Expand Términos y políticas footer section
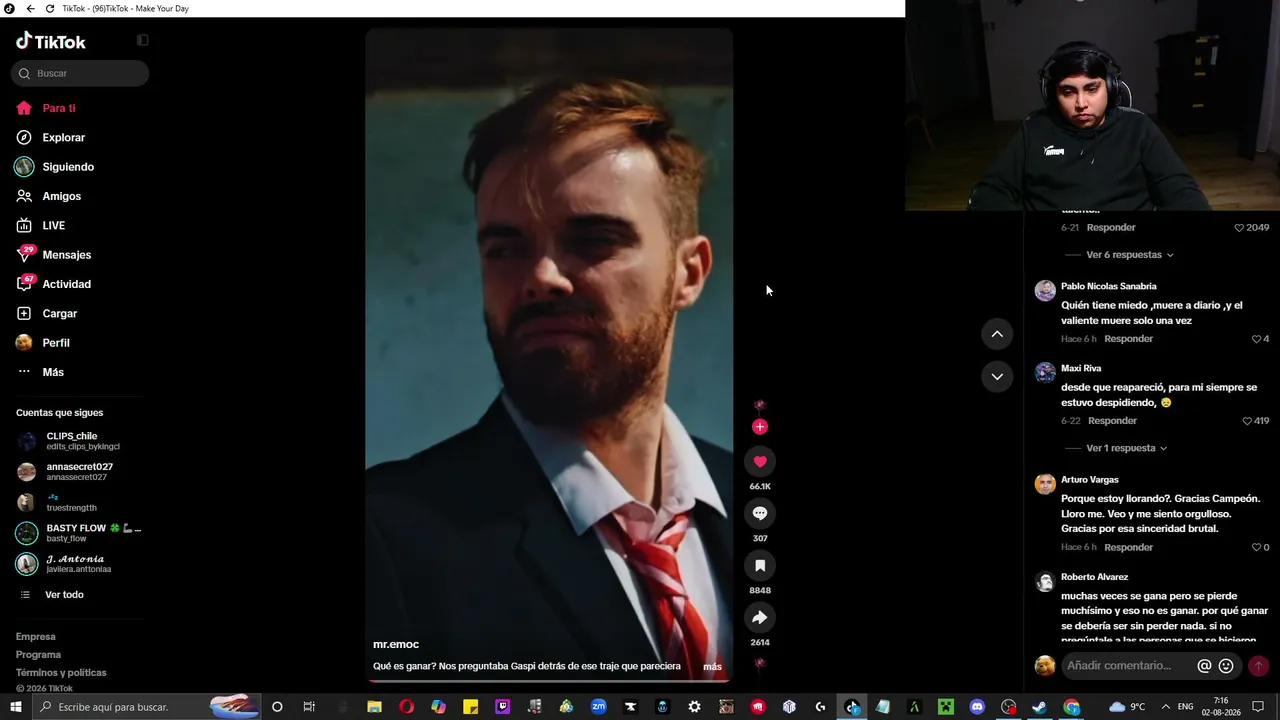The image size is (1280, 720). tap(61, 673)
